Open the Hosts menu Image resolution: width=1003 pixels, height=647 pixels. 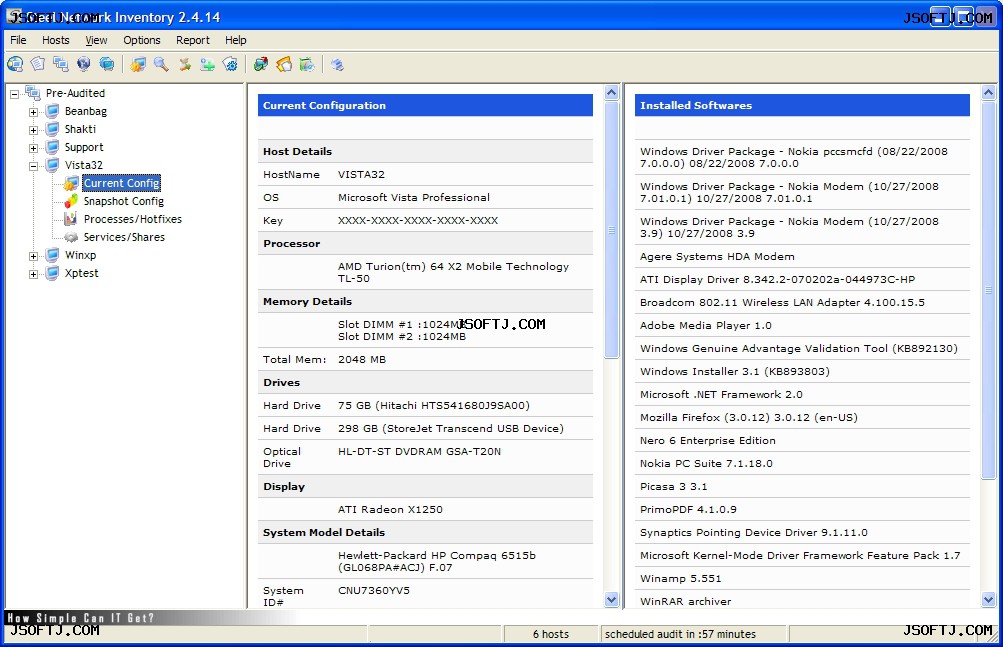tap(56, 40)
